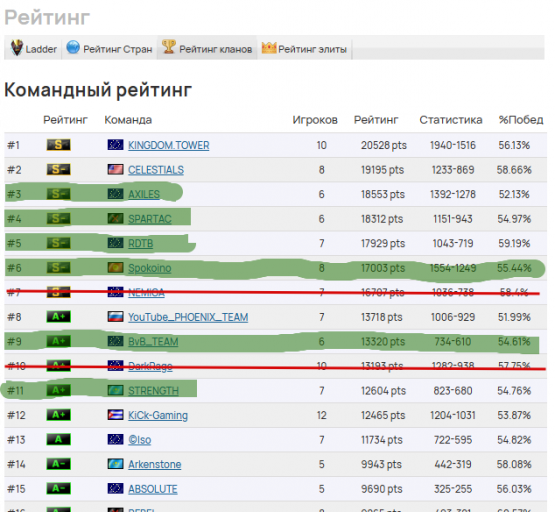Image resolution: width=555 pixels, height=512 pixels.
Task: Click the 54.97% win rate cell
Action: click(x=514, y=219)
